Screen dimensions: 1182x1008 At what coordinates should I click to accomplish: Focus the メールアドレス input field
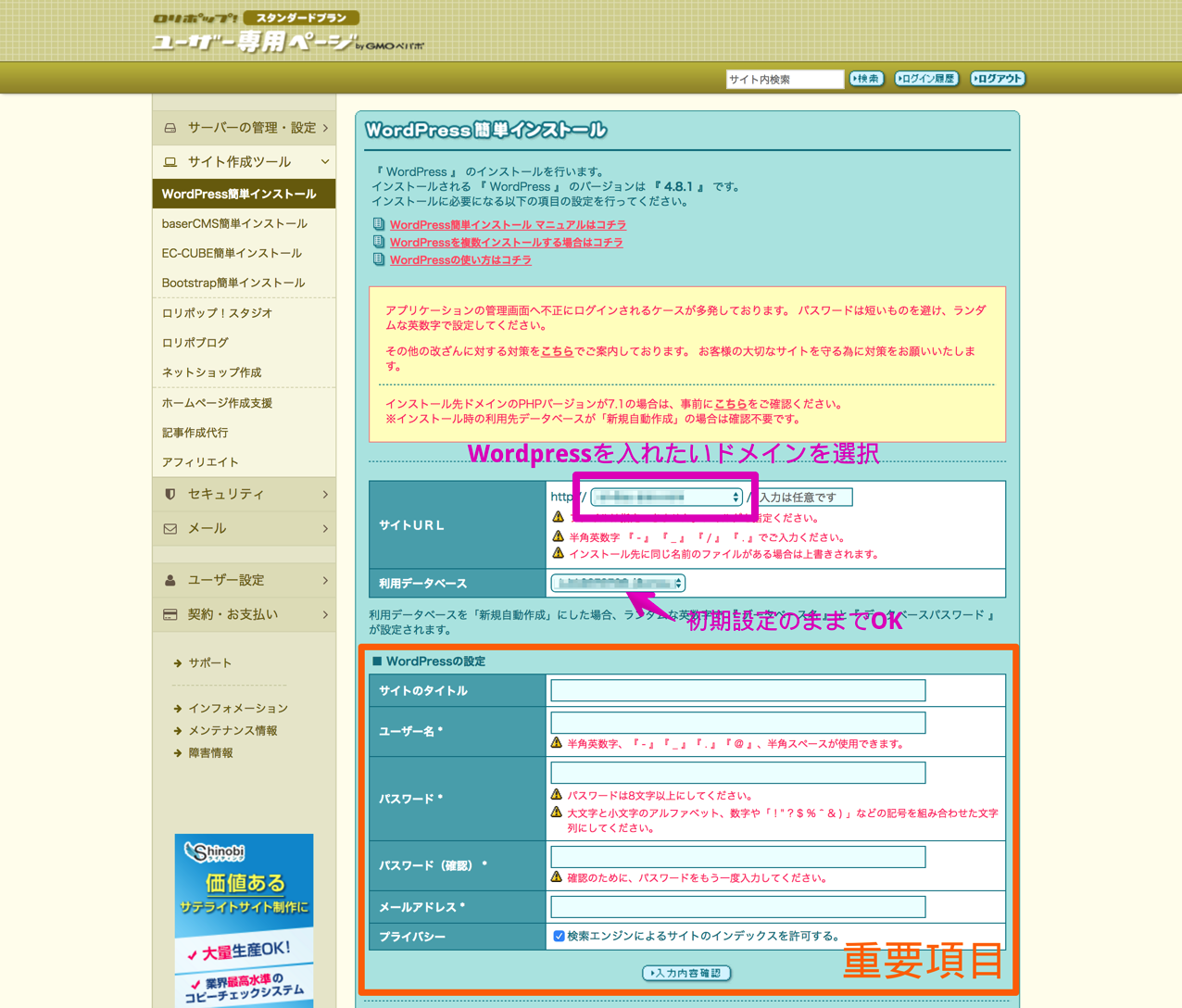(738, 907)
